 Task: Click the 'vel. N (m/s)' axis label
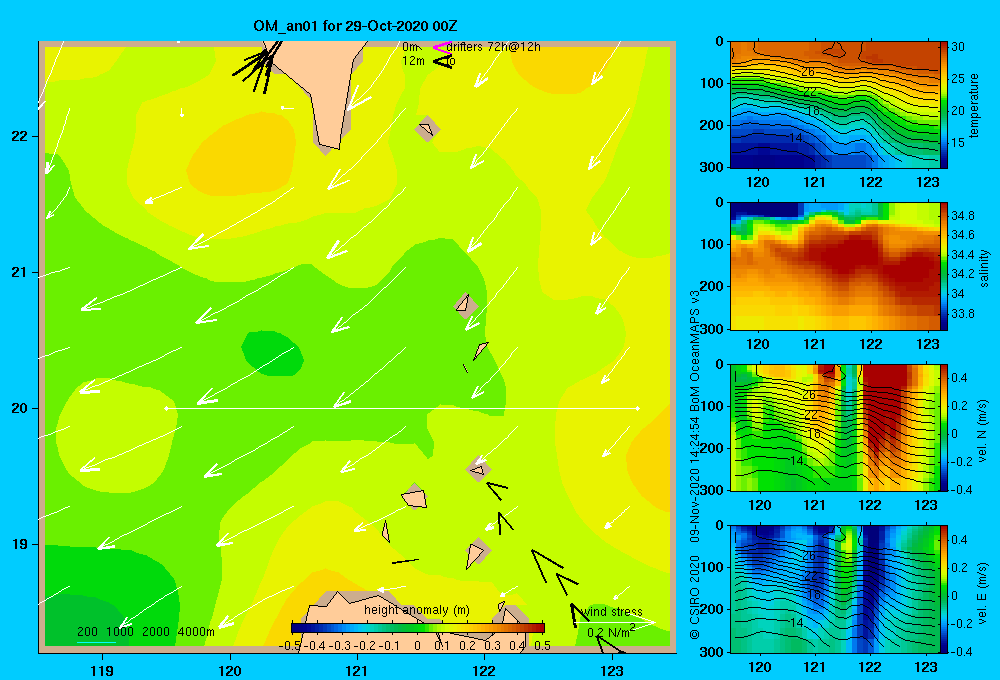pyautogui.click(x=983, y=431)
